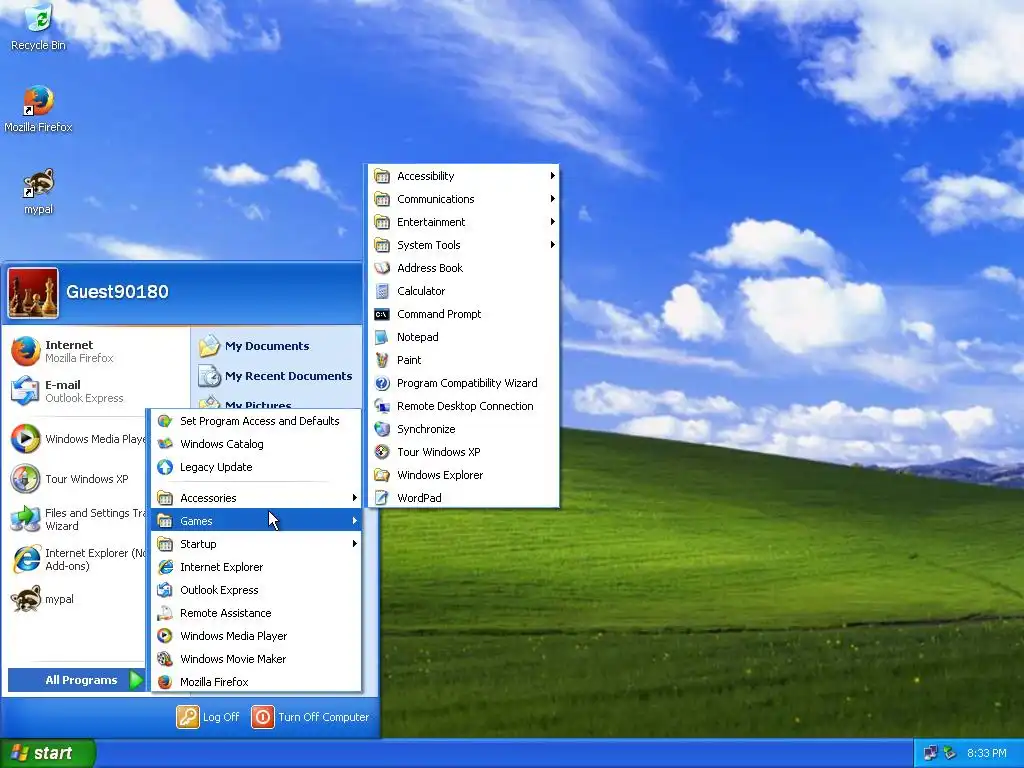This screenshot has height=768, width=1024.
Task: Open Remote Assistance from All Programs
Action: pyautogui.click(x=256, y=613)
